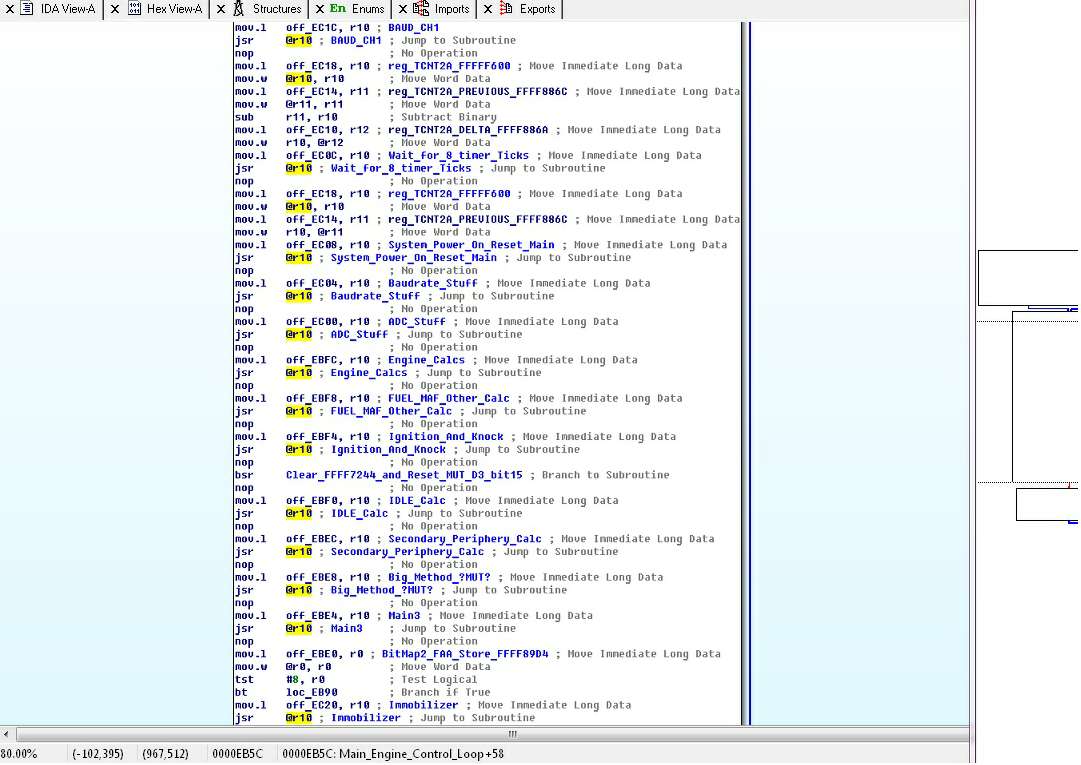This screenshot has width=1081, height=765.
Task: Click the Imports tab icon
Action: [x=422, y=9]
